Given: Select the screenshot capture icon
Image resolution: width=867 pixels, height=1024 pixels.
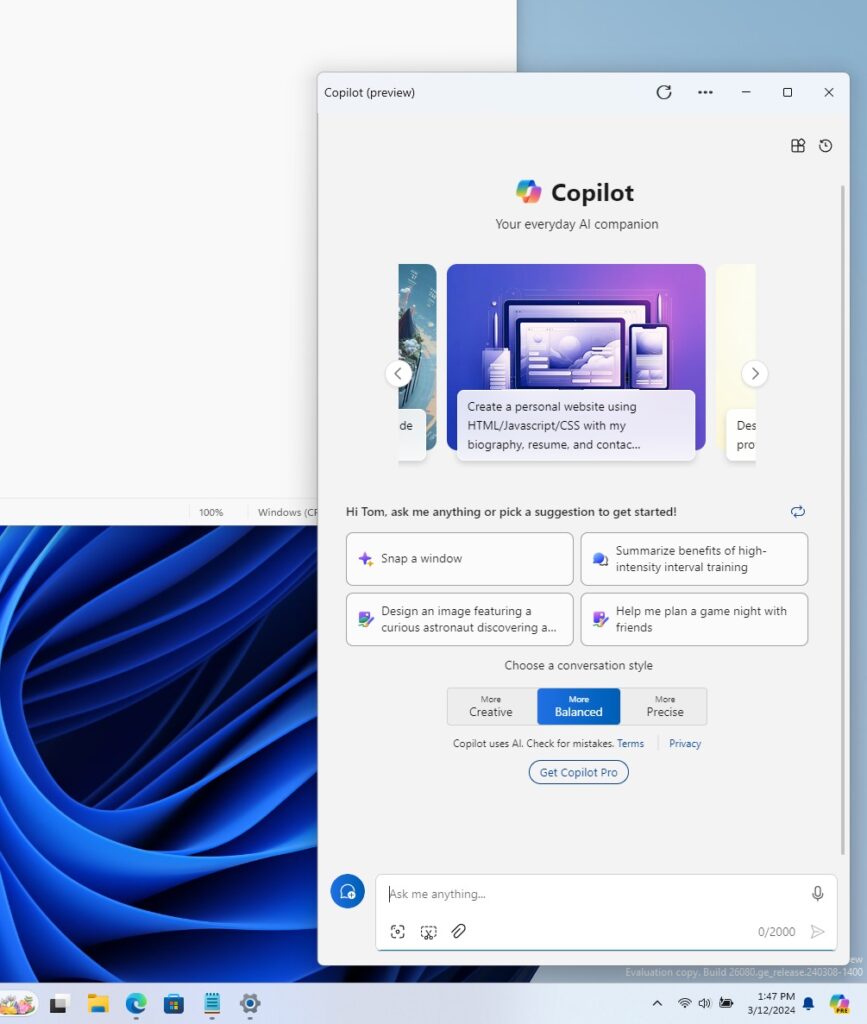Looking at the screenshot, I should pos(398,931).
